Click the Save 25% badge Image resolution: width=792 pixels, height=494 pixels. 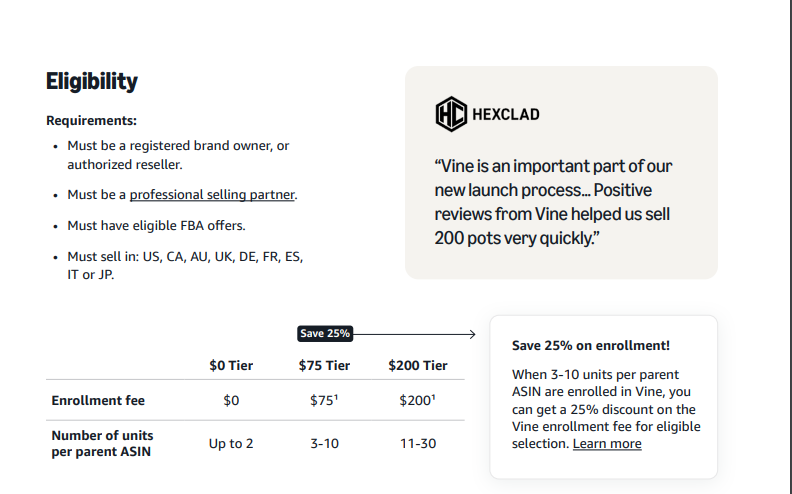point(325,333)
